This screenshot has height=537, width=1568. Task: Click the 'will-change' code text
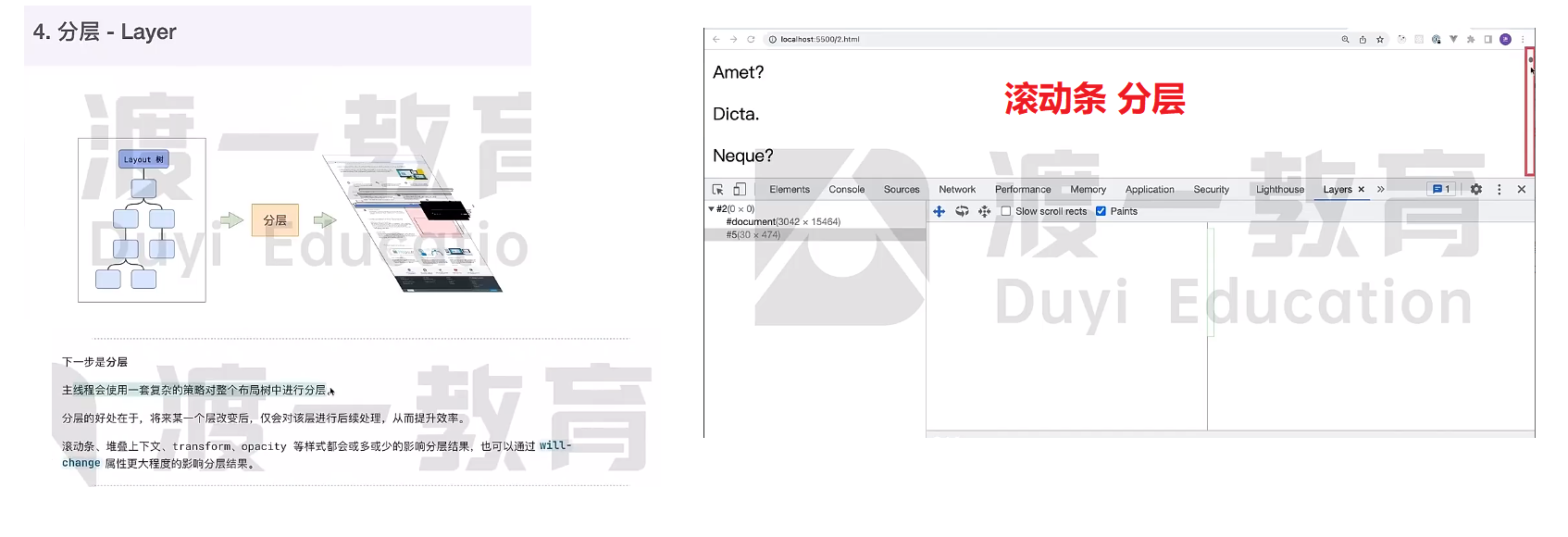click(317, 455)
